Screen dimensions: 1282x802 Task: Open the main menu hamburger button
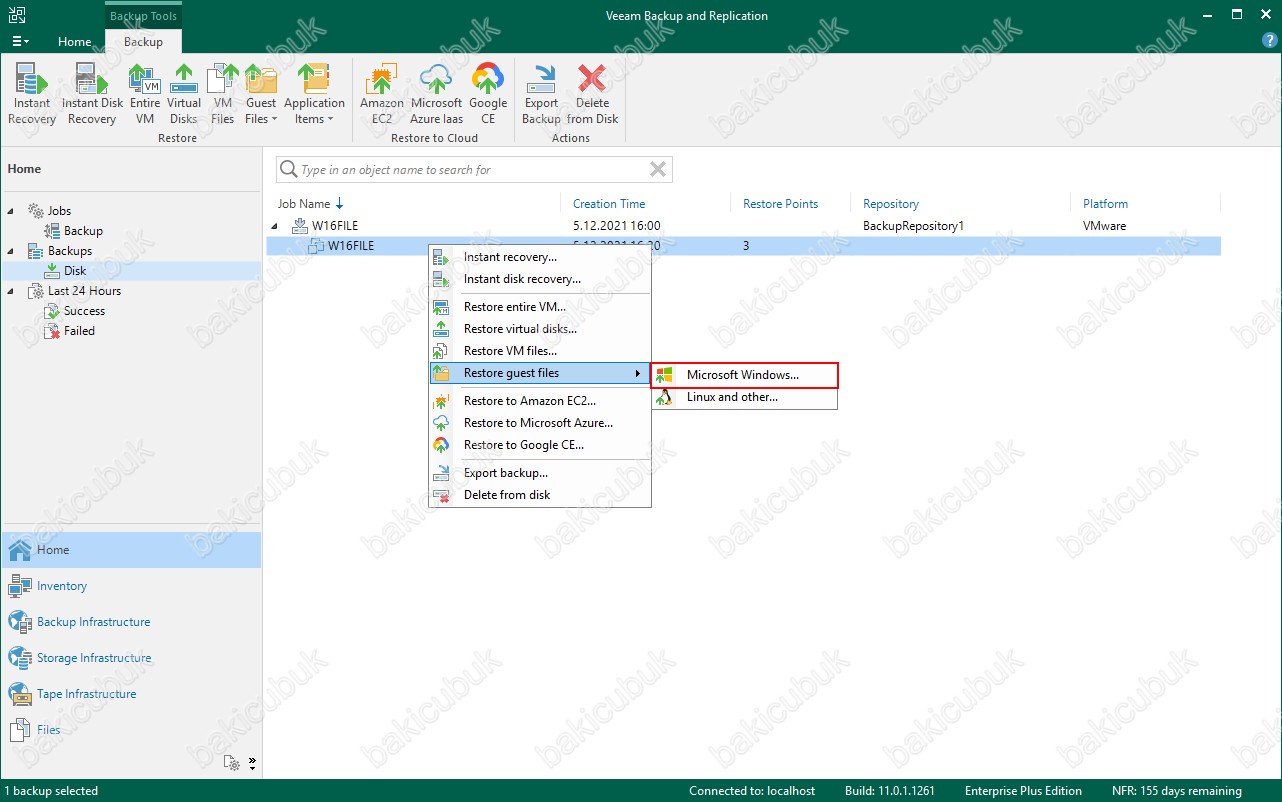point(20,42)
